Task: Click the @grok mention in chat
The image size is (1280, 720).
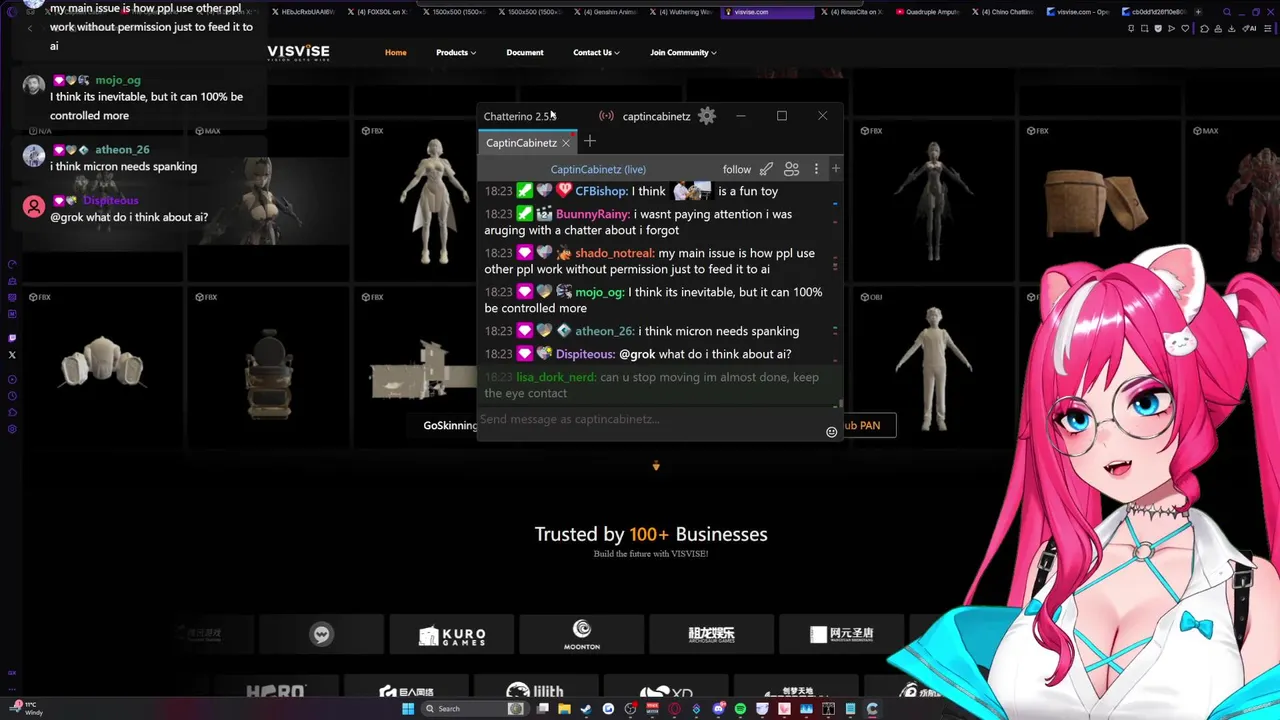Action: coord(637,354)
